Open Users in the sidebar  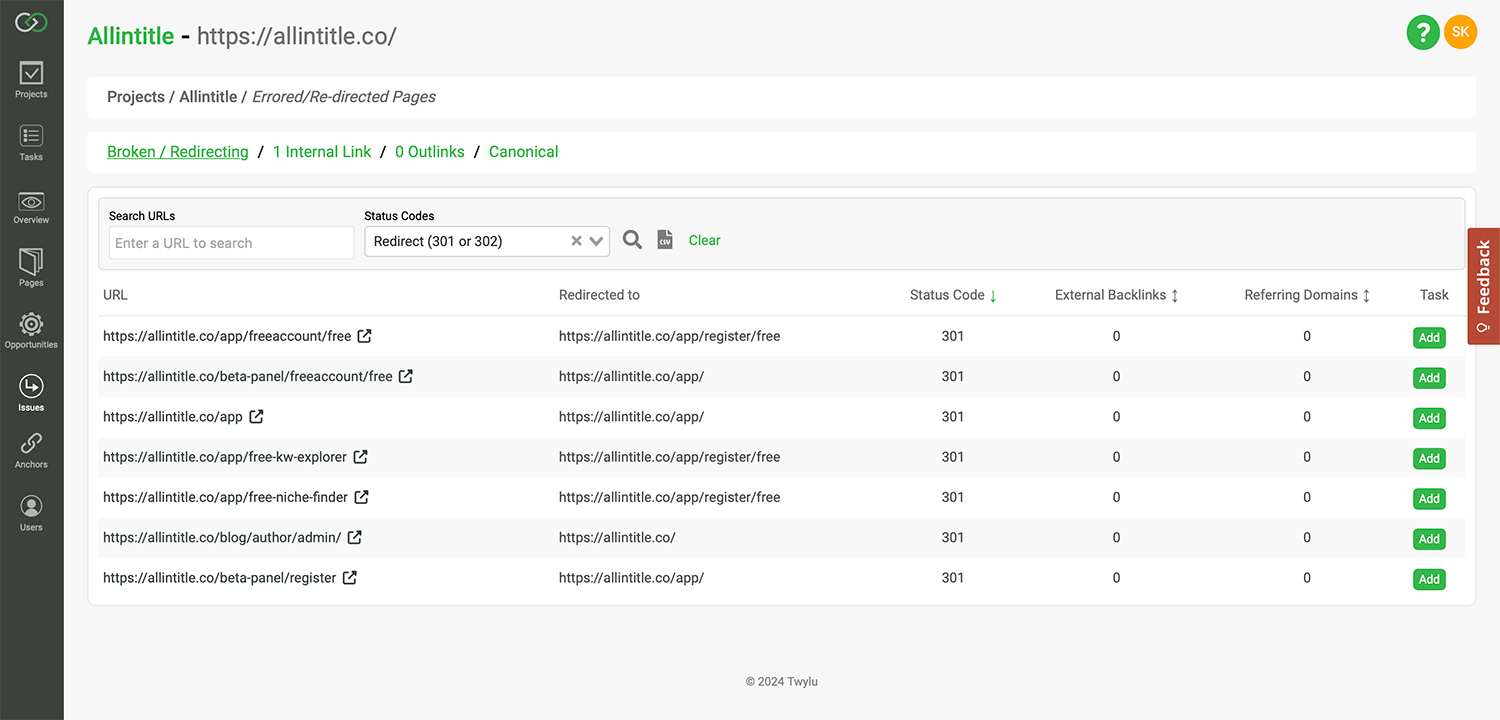pos(31,513)
